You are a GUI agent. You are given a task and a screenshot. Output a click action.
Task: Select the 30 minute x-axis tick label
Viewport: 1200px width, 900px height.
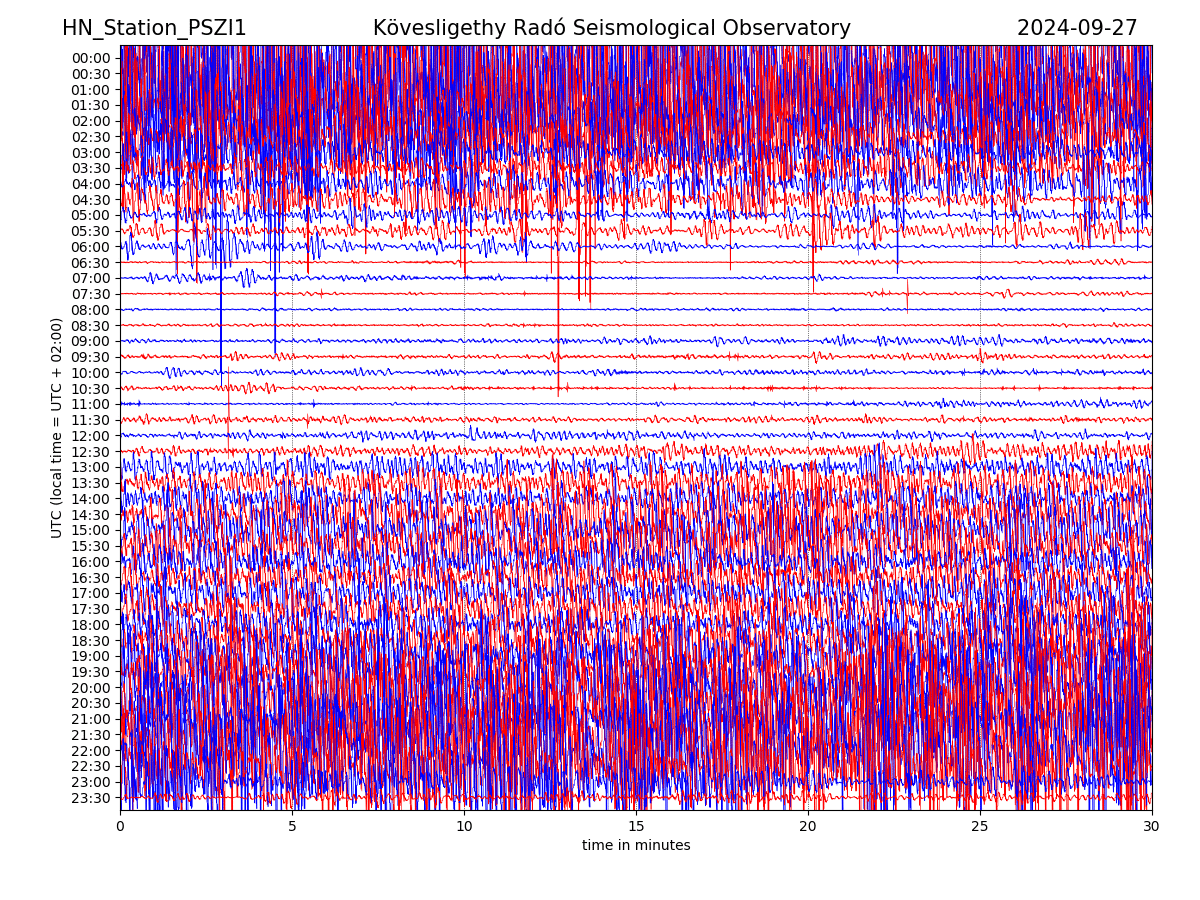click(1152, 827)
